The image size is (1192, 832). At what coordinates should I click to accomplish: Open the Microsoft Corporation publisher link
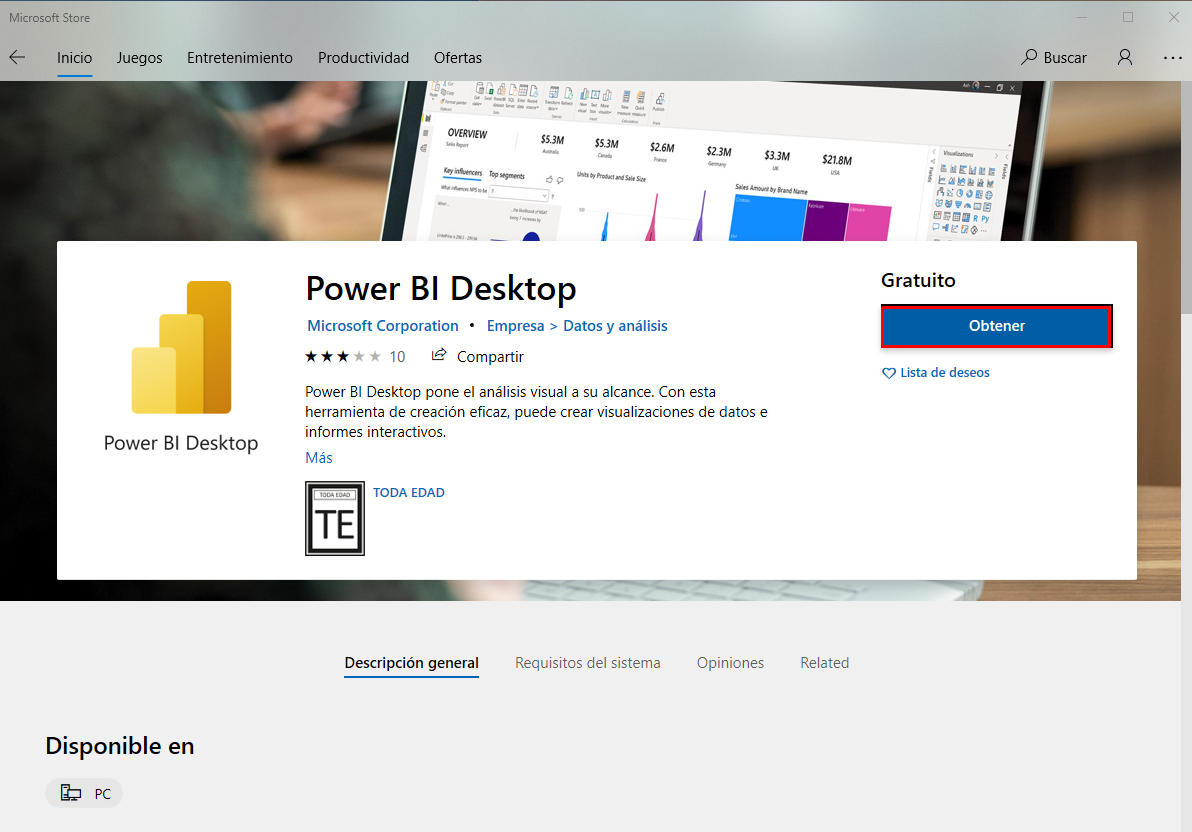tap(383, 325)
